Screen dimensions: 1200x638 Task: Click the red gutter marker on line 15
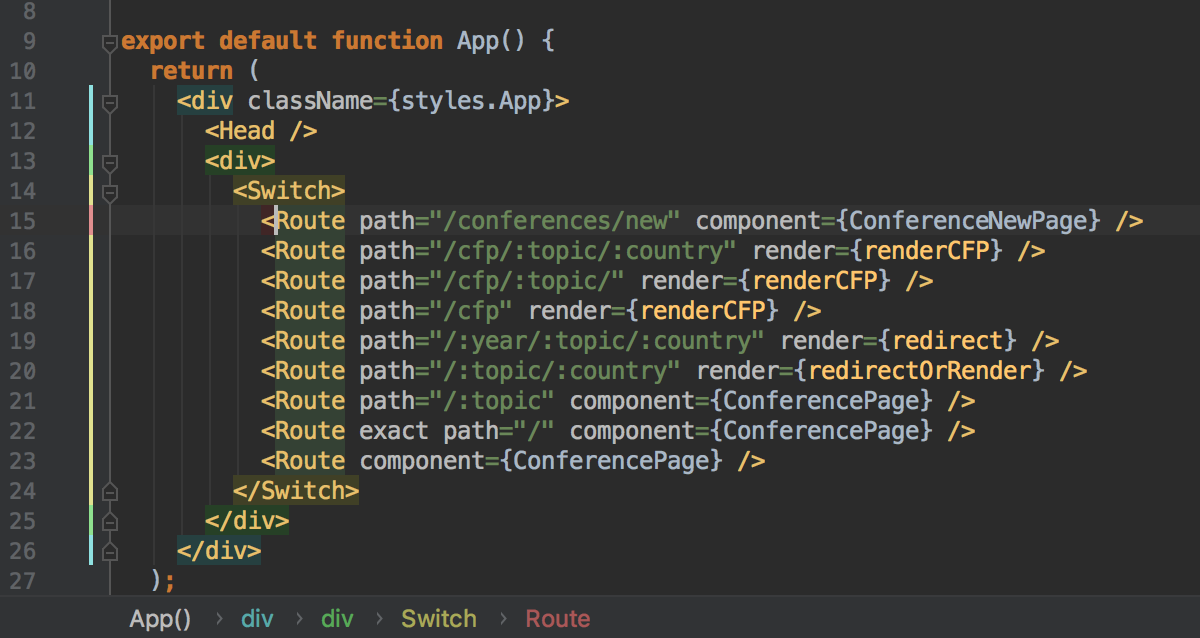pyautogui.click(x=91, y=220)
